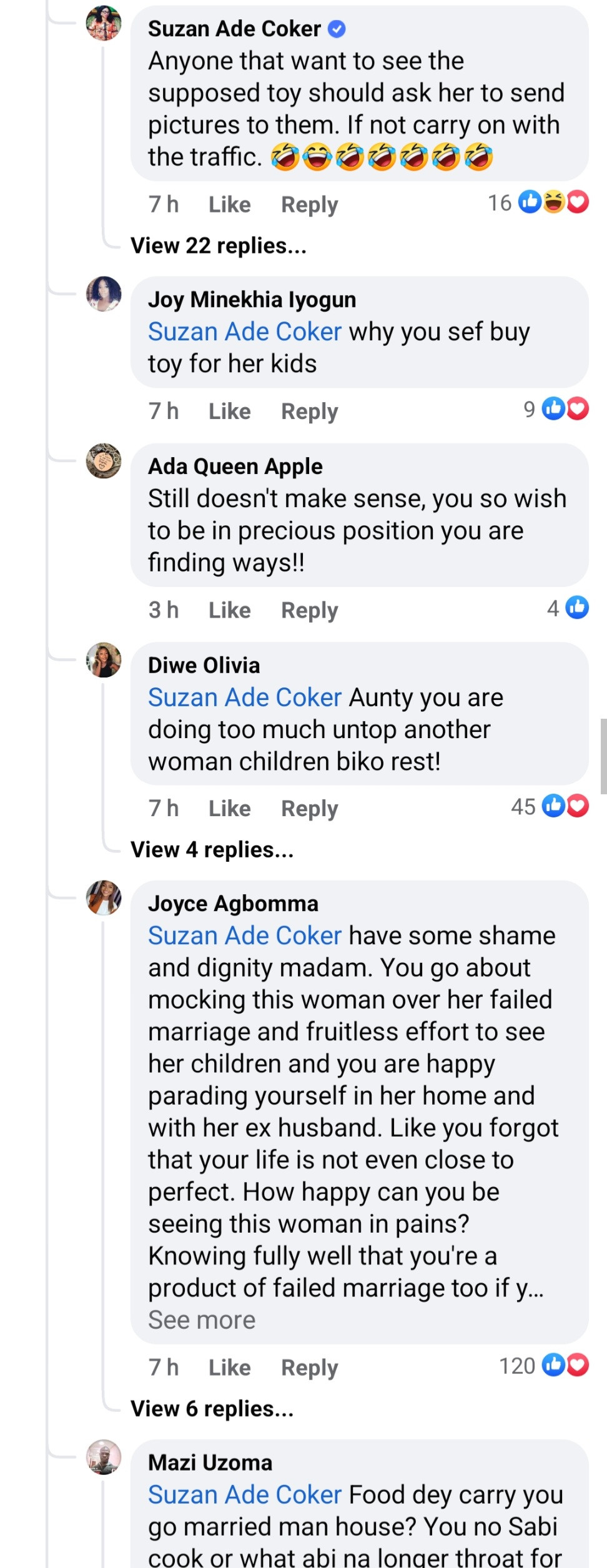Image resolution: width=607 pixels, height=1568 pixels.
Task: Click the scrollbar handle on right edge
Action: (x=603, y=756)
